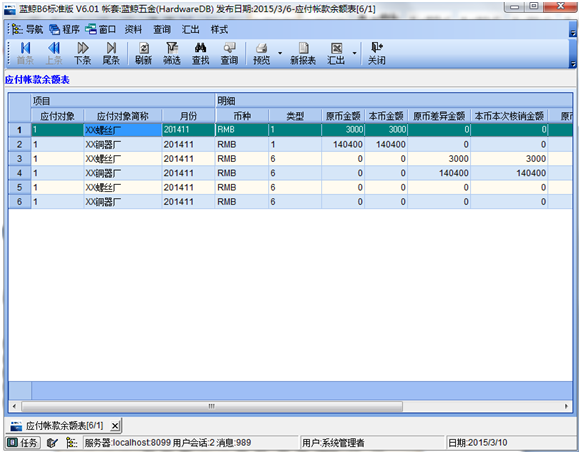Refresh the table with 刷新
The image size is (581, 454).
pyautogui.click(x=143, y=53)
